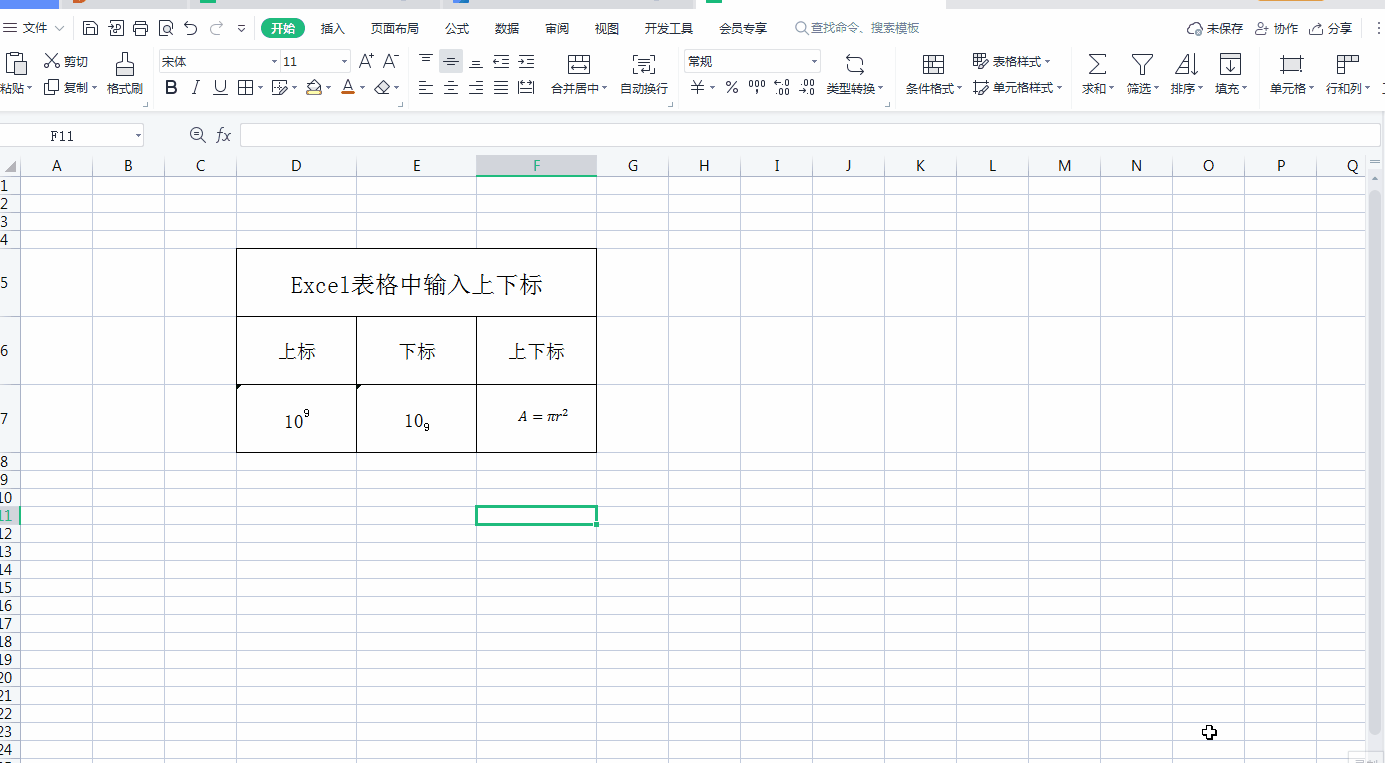Toggle bold formatting
The width and height of the screenshot is (1385, 763).
point(170,87)
